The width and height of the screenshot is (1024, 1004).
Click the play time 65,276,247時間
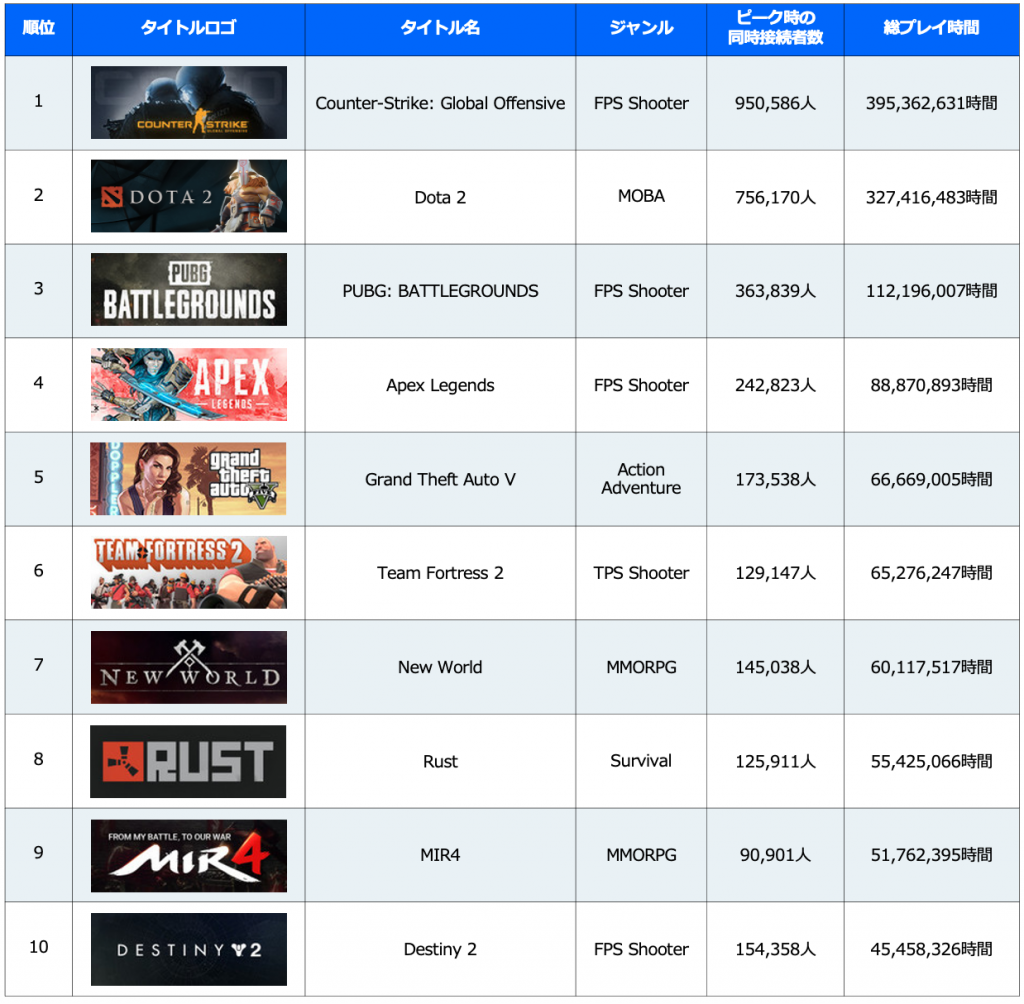click(931, 573)
